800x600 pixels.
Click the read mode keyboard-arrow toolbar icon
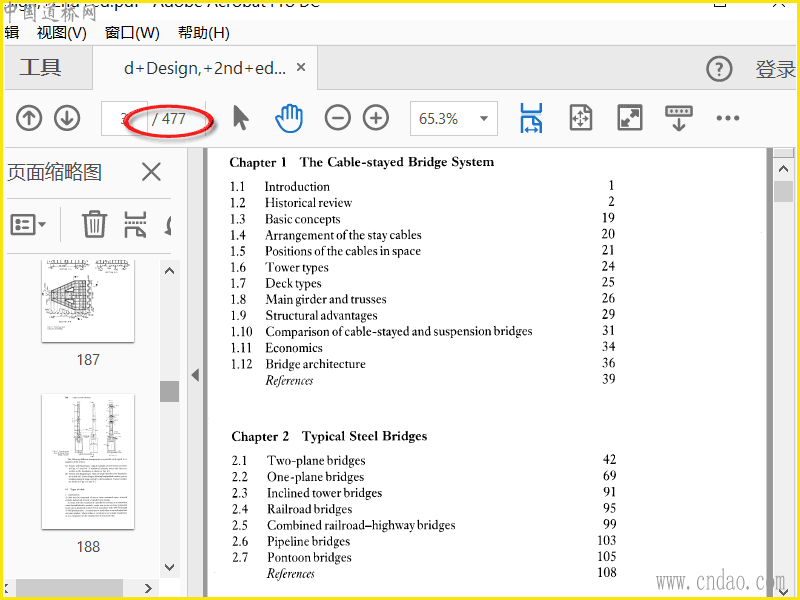point(679,118)
